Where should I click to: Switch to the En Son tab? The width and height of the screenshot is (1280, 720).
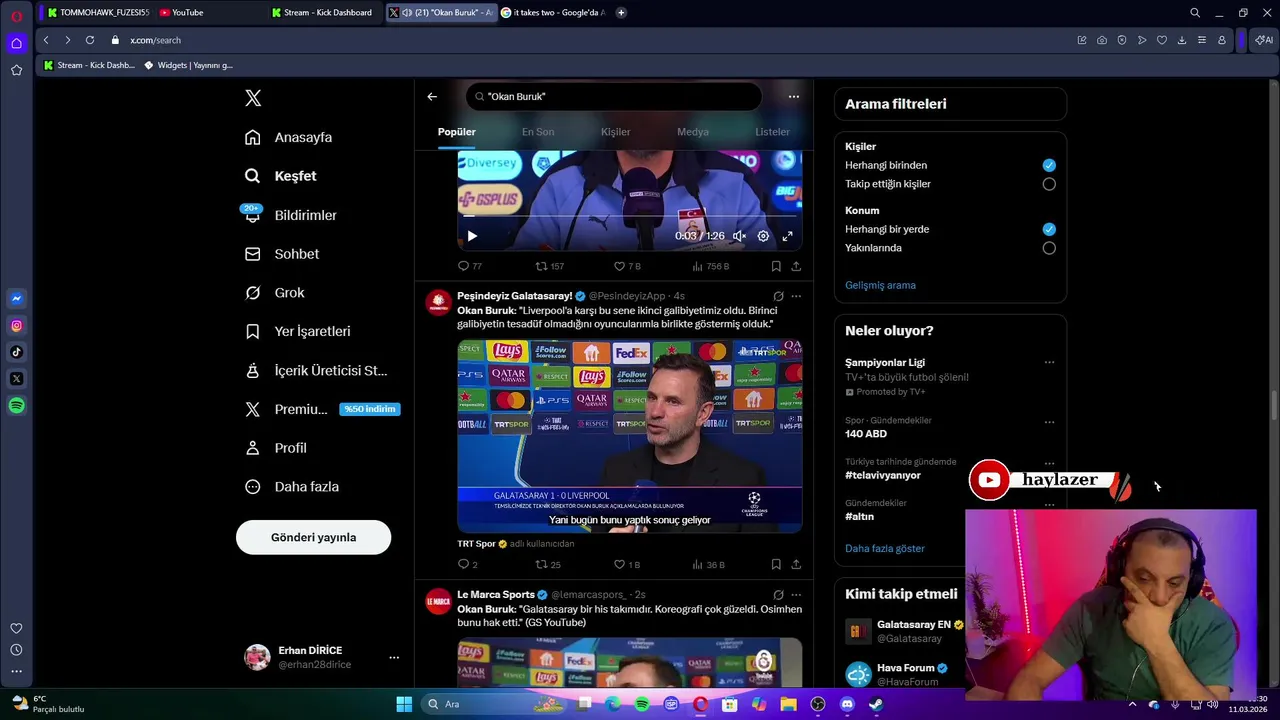pos(538,132)
